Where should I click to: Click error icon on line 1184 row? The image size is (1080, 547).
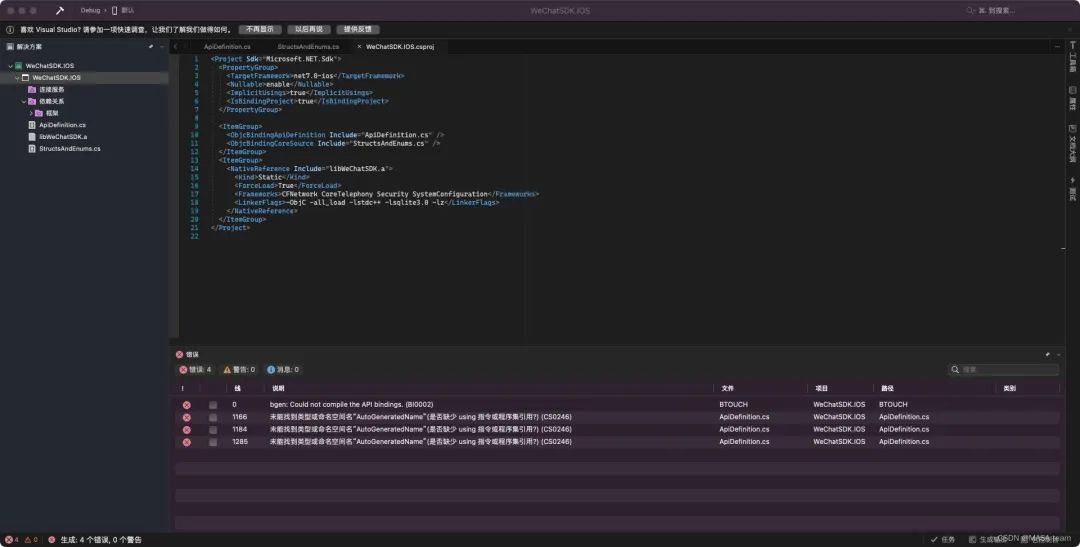187,430
